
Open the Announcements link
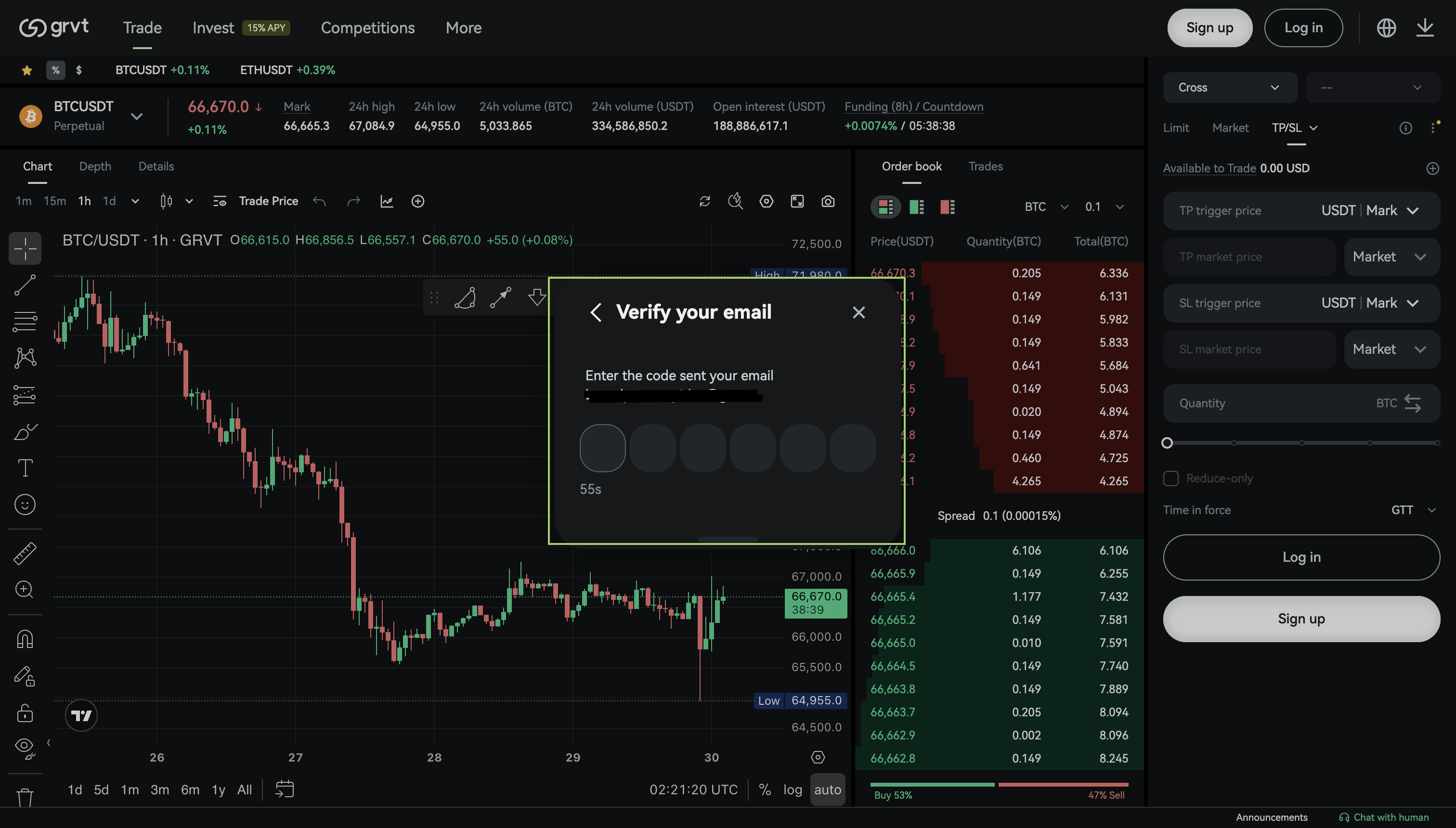[x=1272, y=817]
